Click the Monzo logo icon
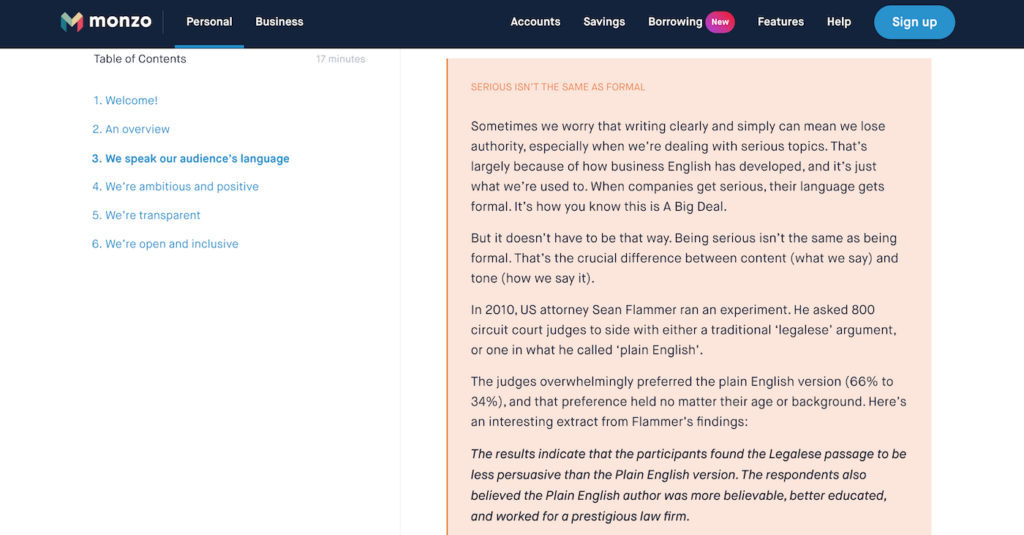The height and width of the screenshot is (535, 1024). click(x=72, y=22)
